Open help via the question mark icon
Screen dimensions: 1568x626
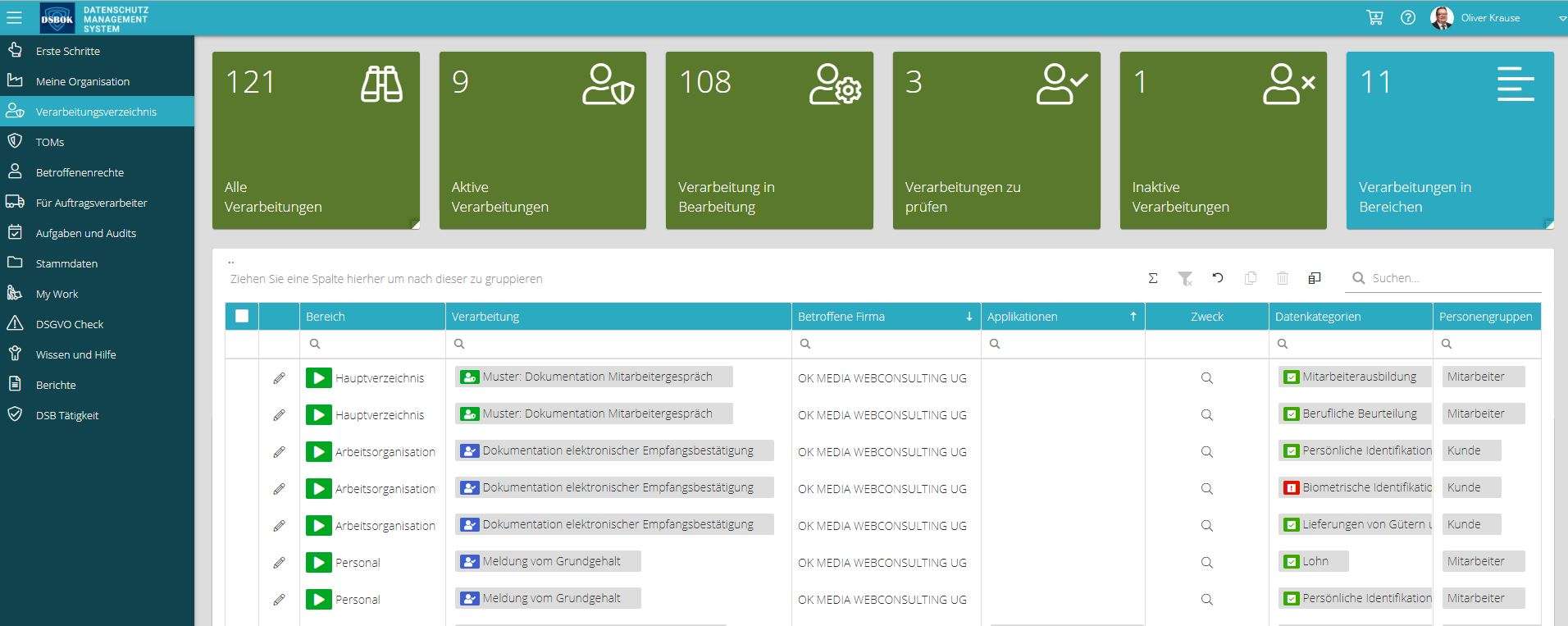pos(1408,17)
